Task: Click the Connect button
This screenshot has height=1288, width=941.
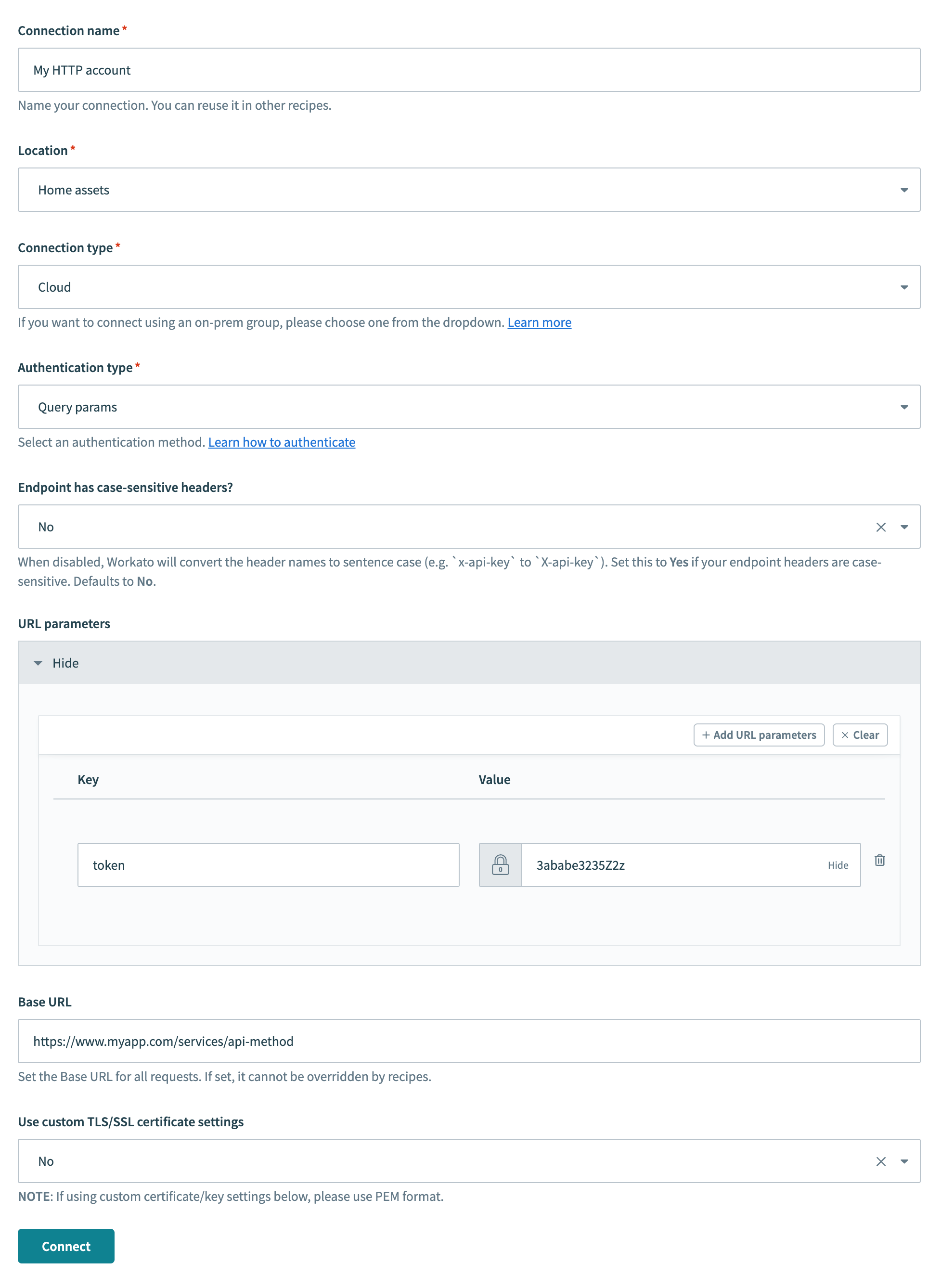Action: click(x=66, y=1246)
